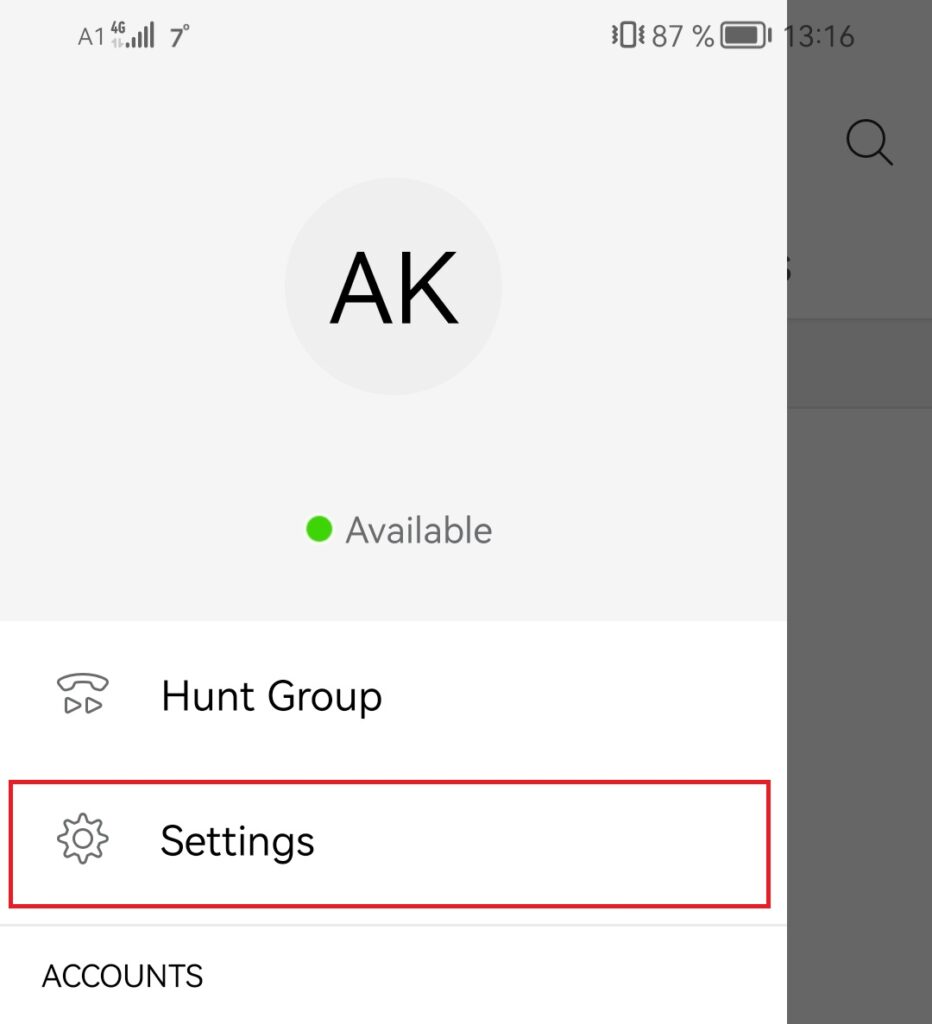Tap the 13:16 clock
Screen dimensions: 932x1024
(818, 37)
